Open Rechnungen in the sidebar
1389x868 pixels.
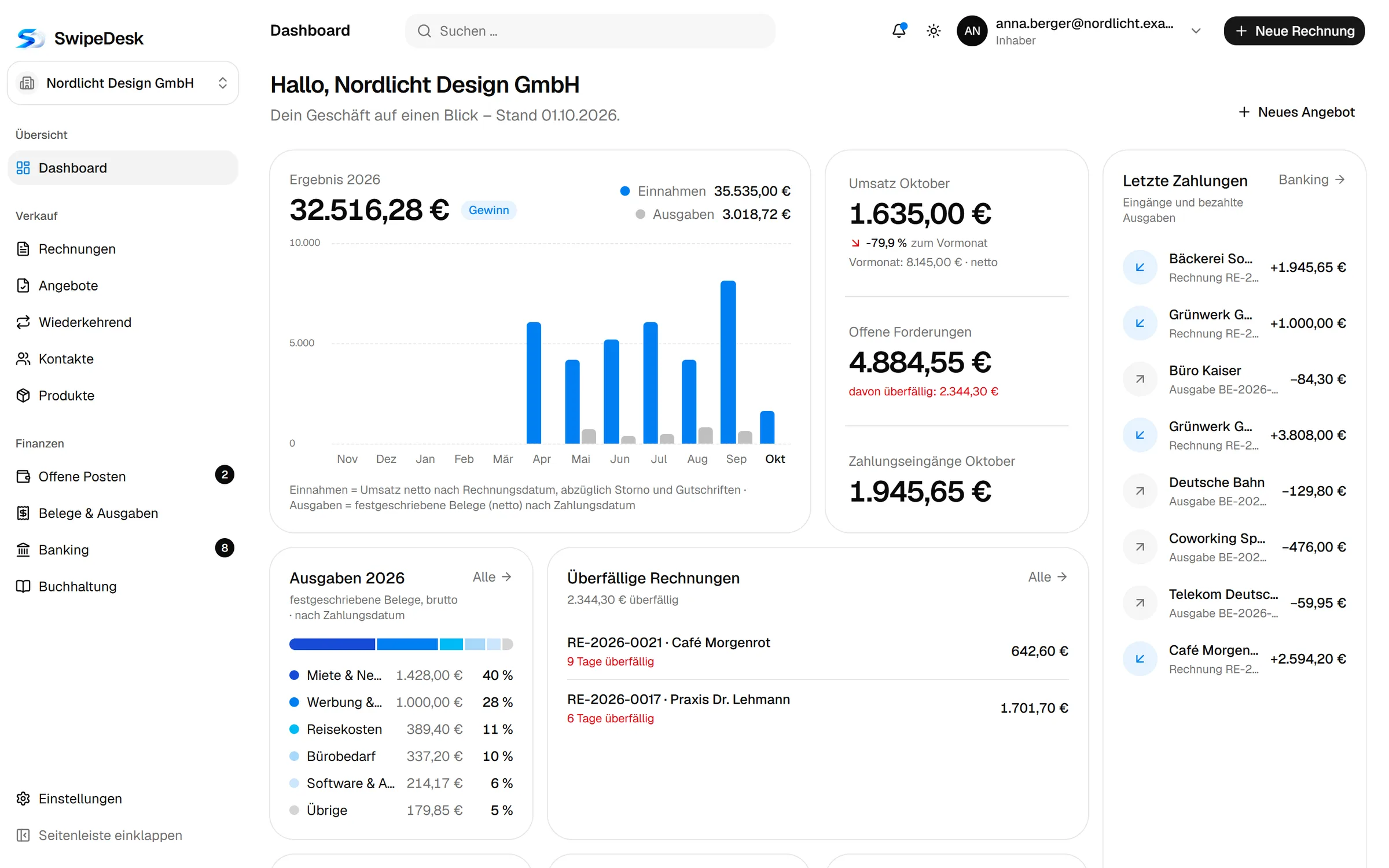(x=123, y=249)
